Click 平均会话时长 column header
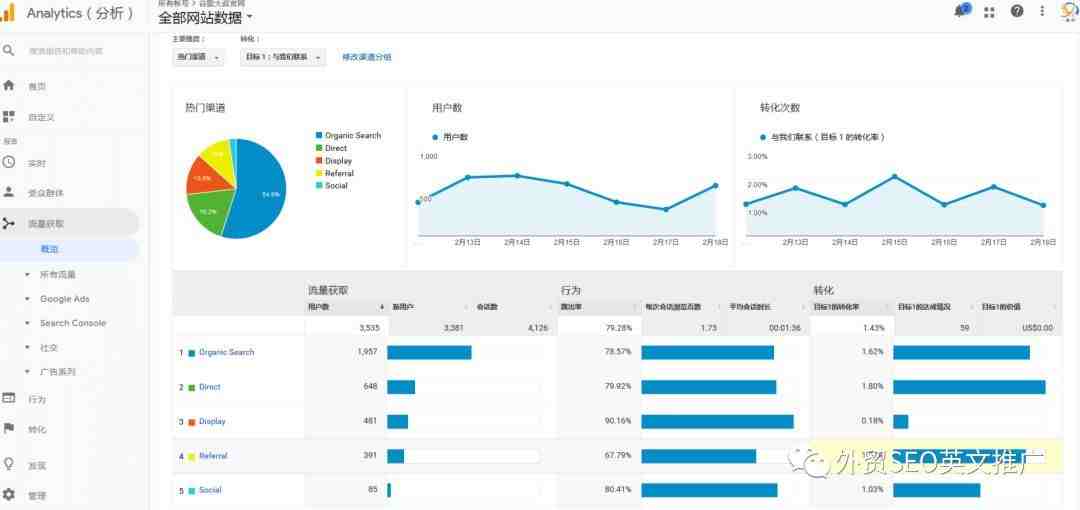The height and width of the screenshot is (510, 1080). (750, 307)
